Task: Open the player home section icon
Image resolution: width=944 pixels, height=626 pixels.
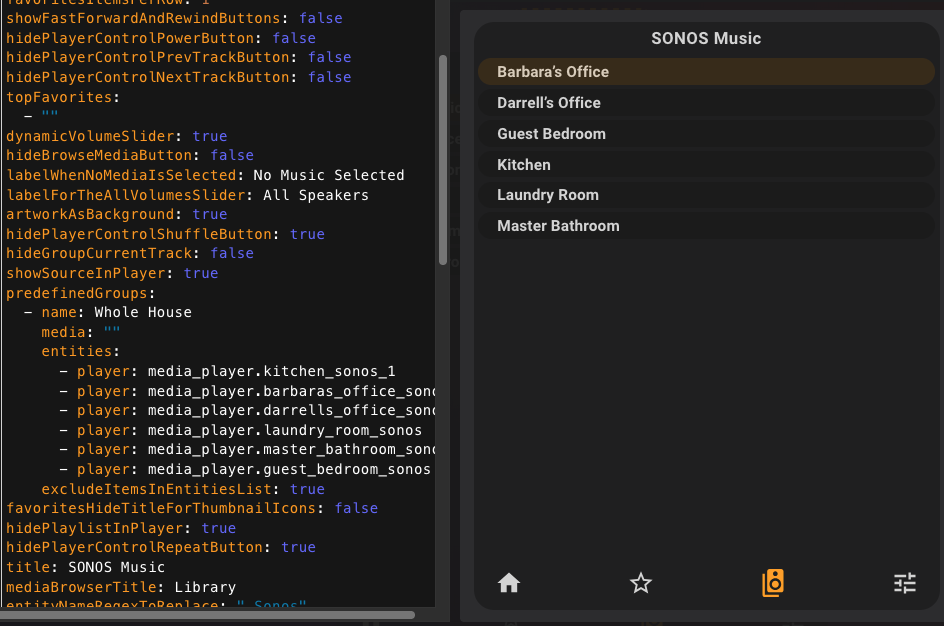Action: coord(509,583)
